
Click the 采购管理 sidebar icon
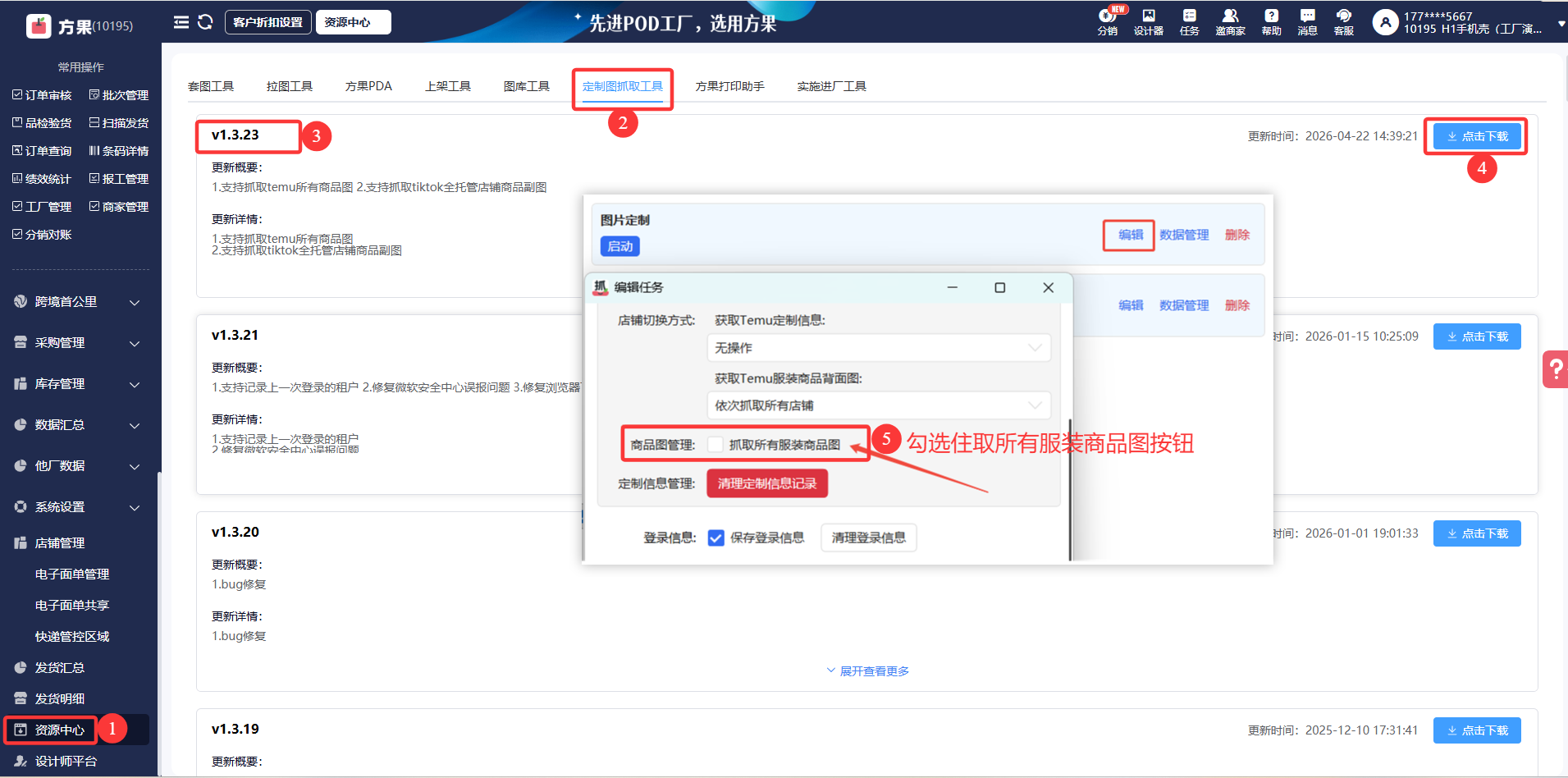21,343
